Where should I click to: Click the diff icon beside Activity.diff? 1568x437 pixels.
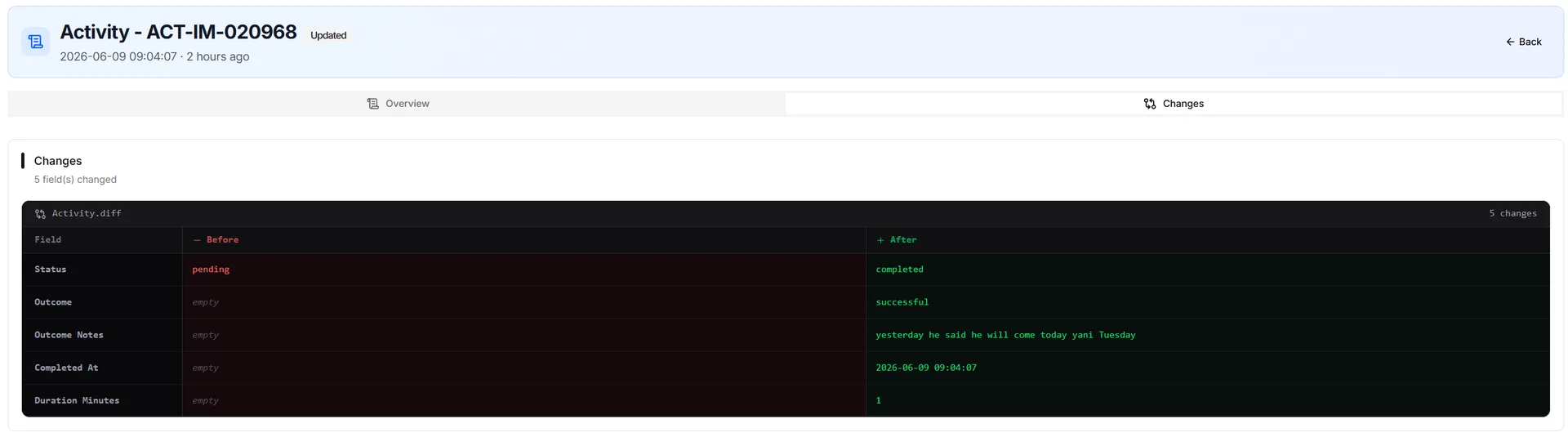click(40, 214)
